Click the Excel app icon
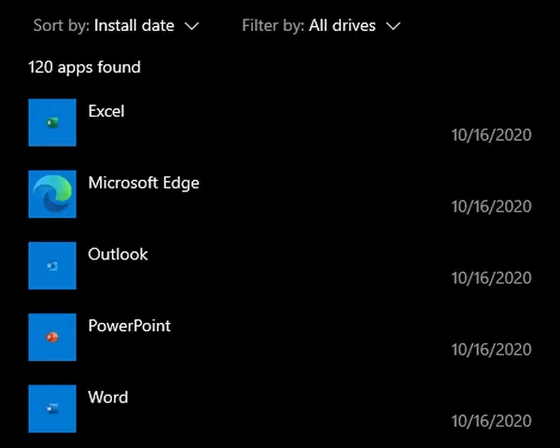560x448 pixels. pos(52,123)
